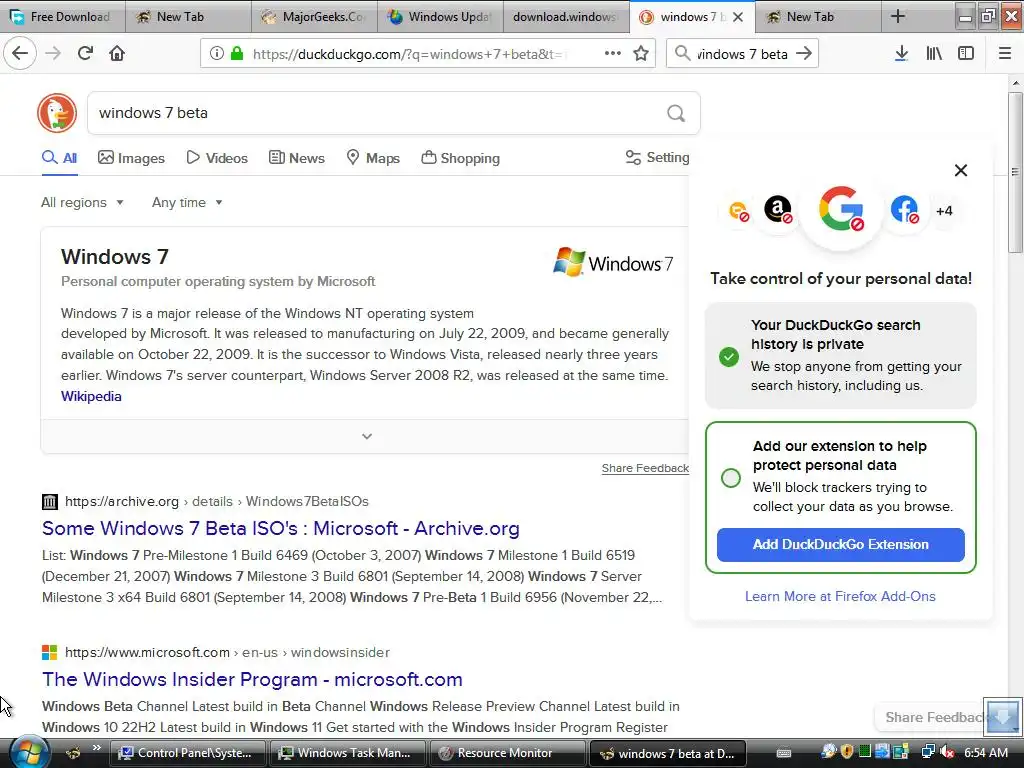Screen dimensions: 1024x768
Task: Open Some Windows 7 Beta ISO's result
Action: click(281, 528)
